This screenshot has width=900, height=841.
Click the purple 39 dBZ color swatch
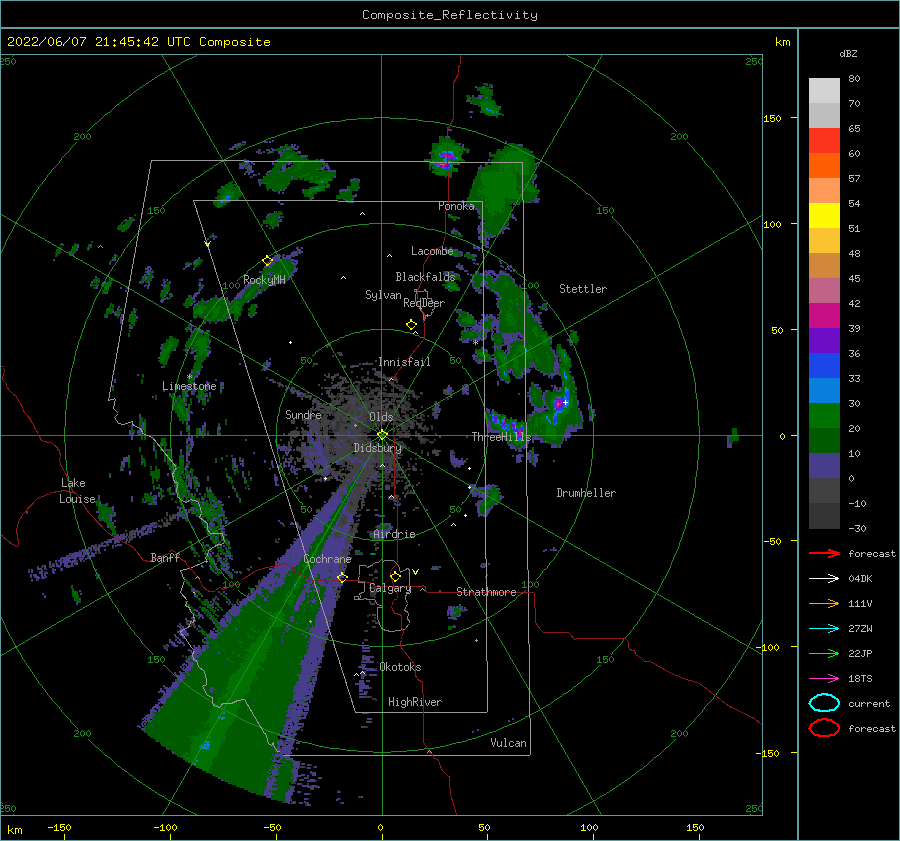click(x=824, y=340)
